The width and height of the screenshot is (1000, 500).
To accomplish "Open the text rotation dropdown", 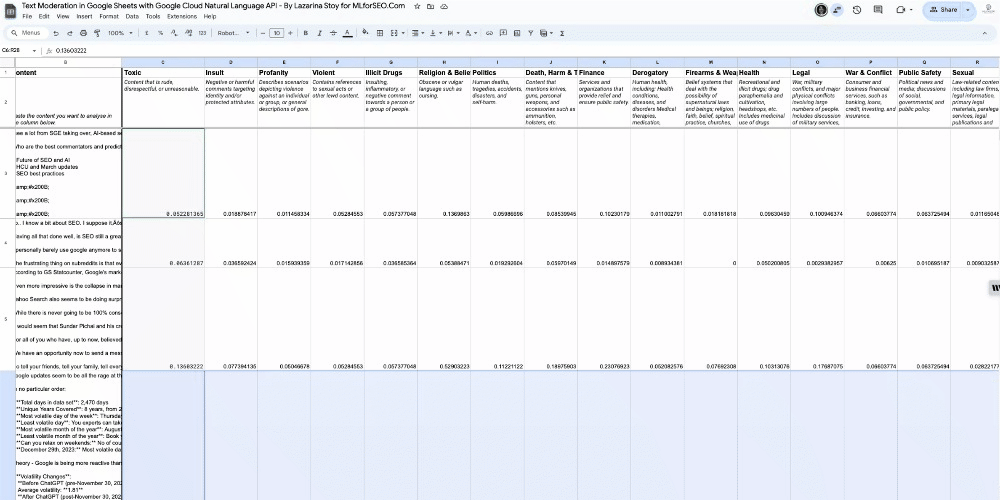I will tap(471, 33).
